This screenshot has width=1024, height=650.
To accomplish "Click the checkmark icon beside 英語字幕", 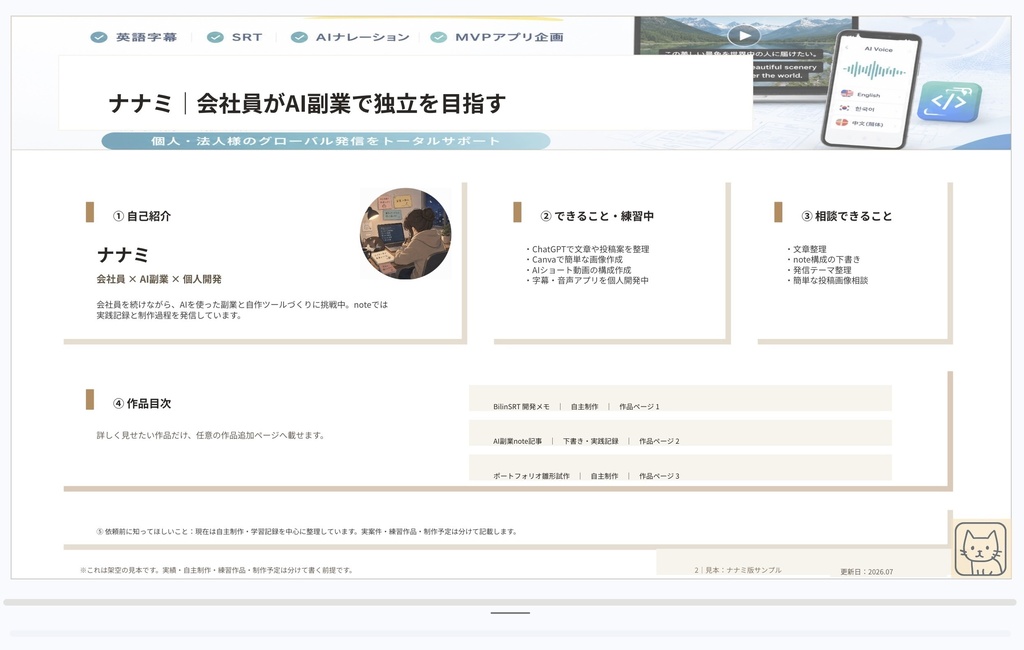I will pos(99,37).
